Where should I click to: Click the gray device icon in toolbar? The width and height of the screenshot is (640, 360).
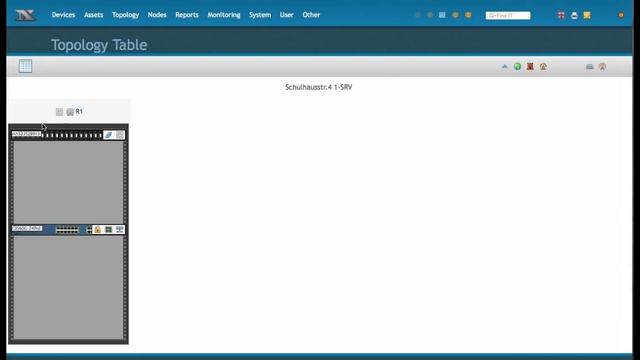[589, 67]
